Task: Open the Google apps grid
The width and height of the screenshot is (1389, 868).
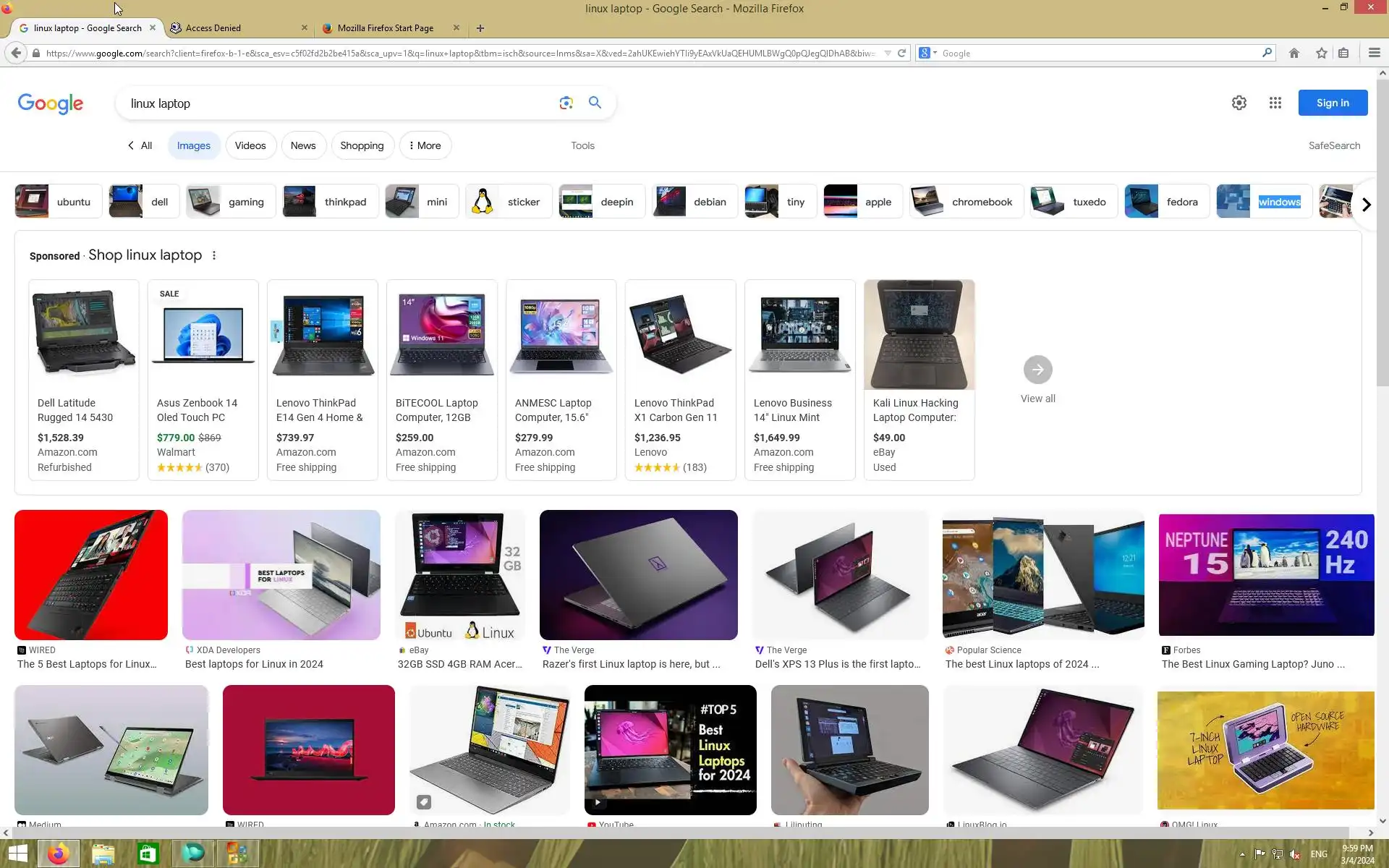Action: pyautogui.click(x=1275, y=103)
